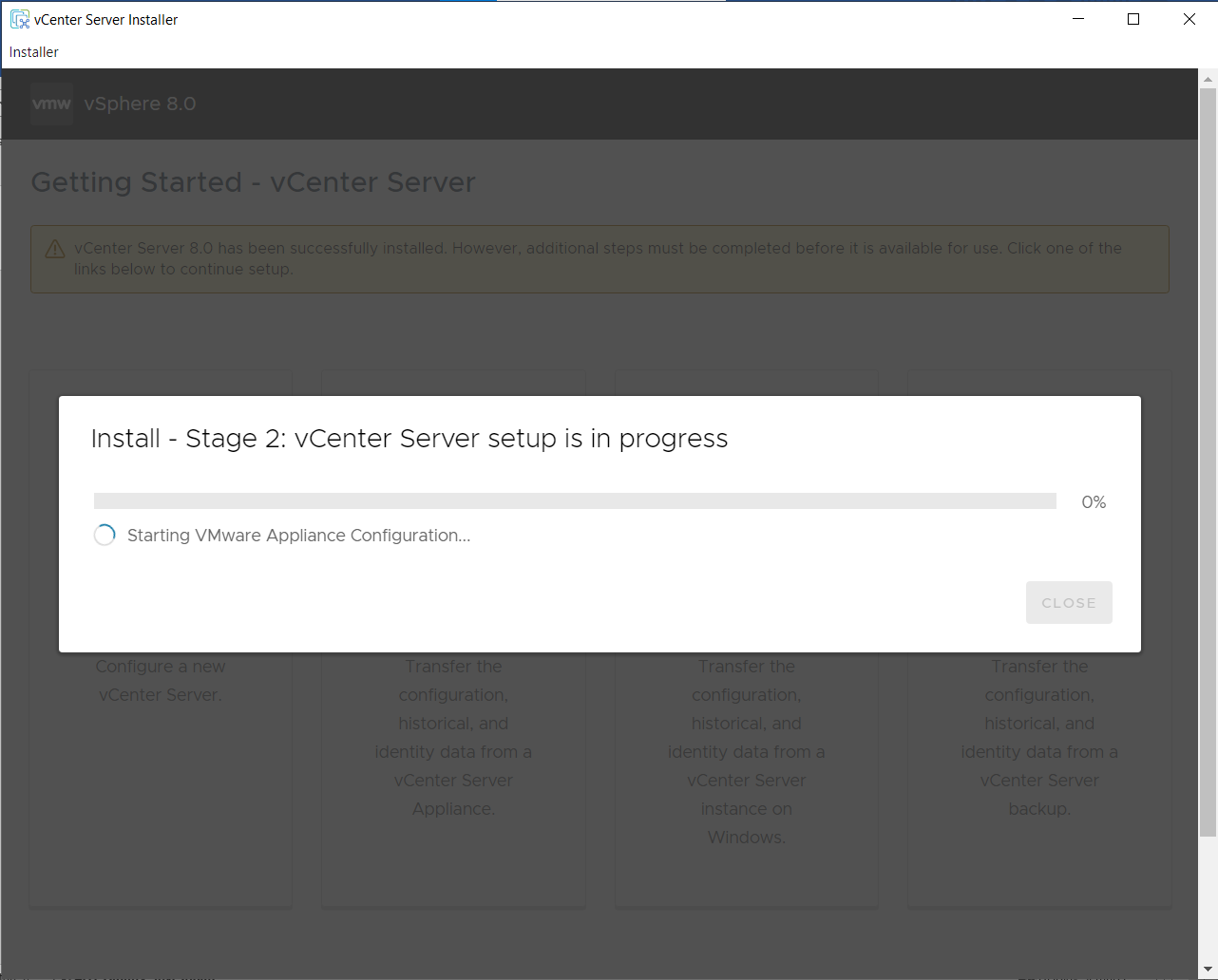Open the Installer menu

pos(34,52)
